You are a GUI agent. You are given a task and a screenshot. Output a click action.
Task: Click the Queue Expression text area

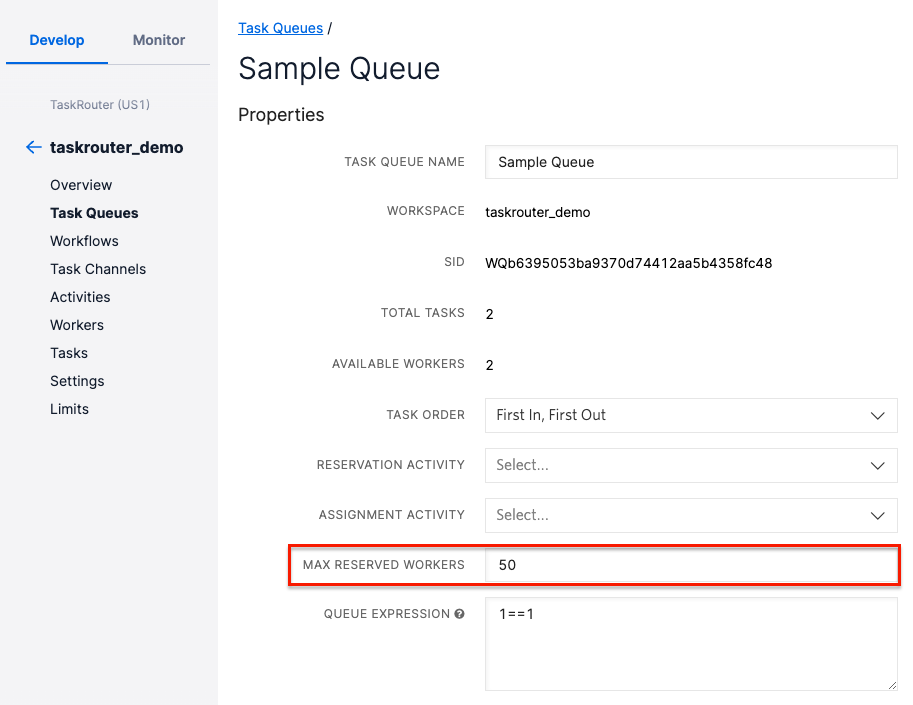(x=691, y=644)
